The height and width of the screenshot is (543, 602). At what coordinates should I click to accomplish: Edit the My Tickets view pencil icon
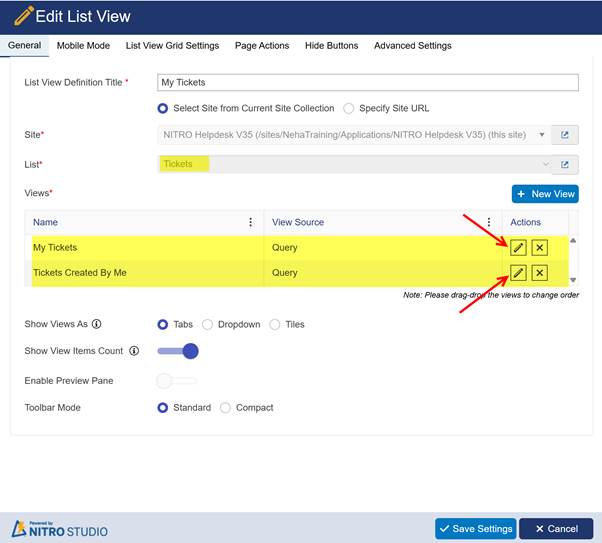point(518,247)
